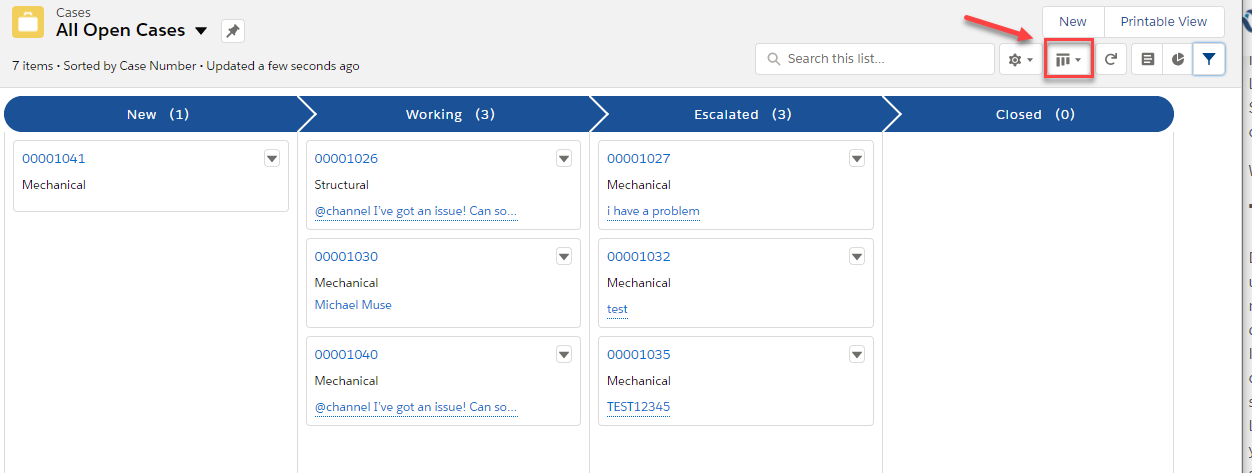Click the 'i have a problem' subject link
The width and height of the screenshot is (1252, 473).
pos(653,211)
